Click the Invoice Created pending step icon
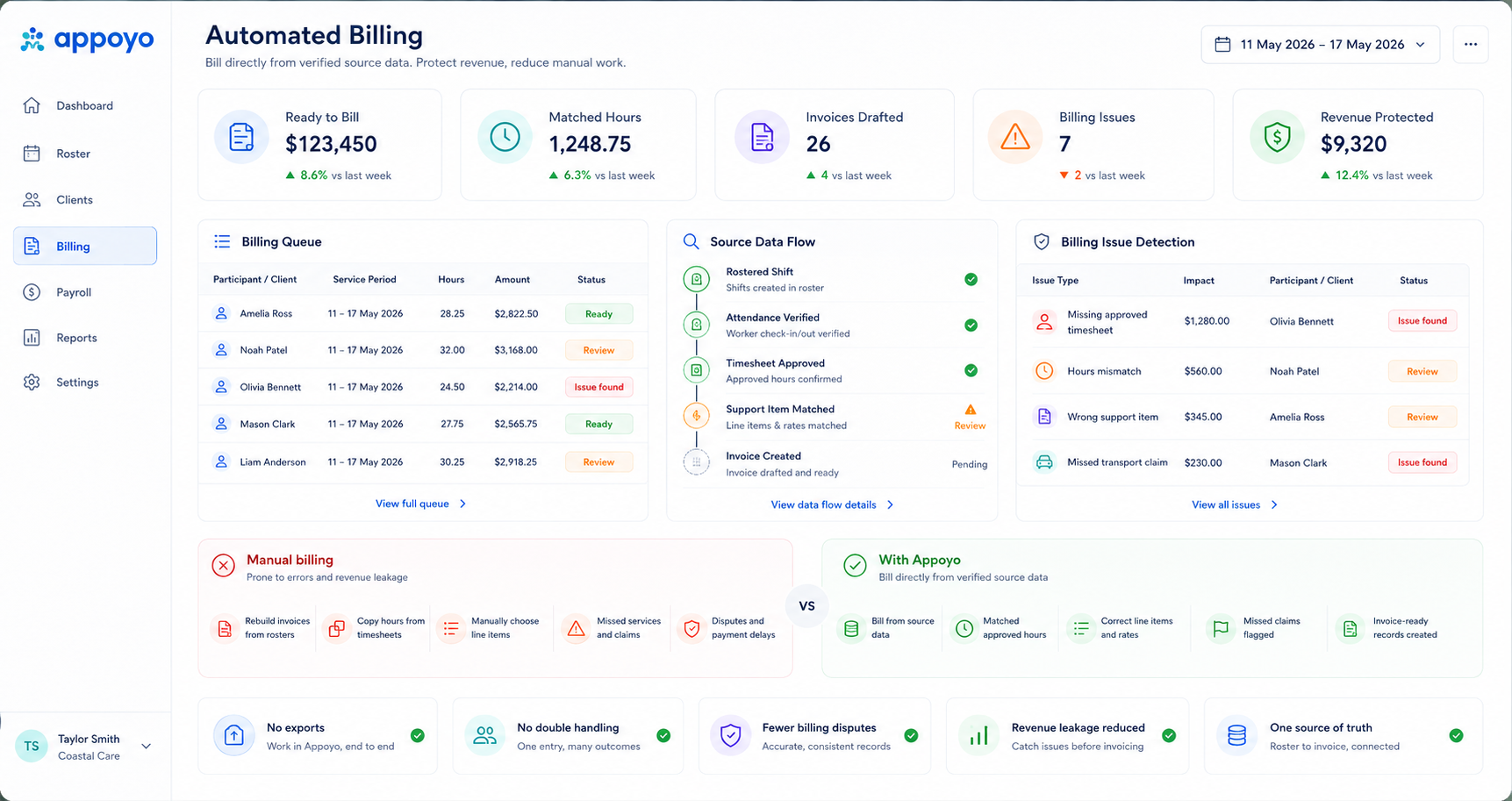Image resolution: width=1512 pixels, height=801 pixels. tap(697, 461)
